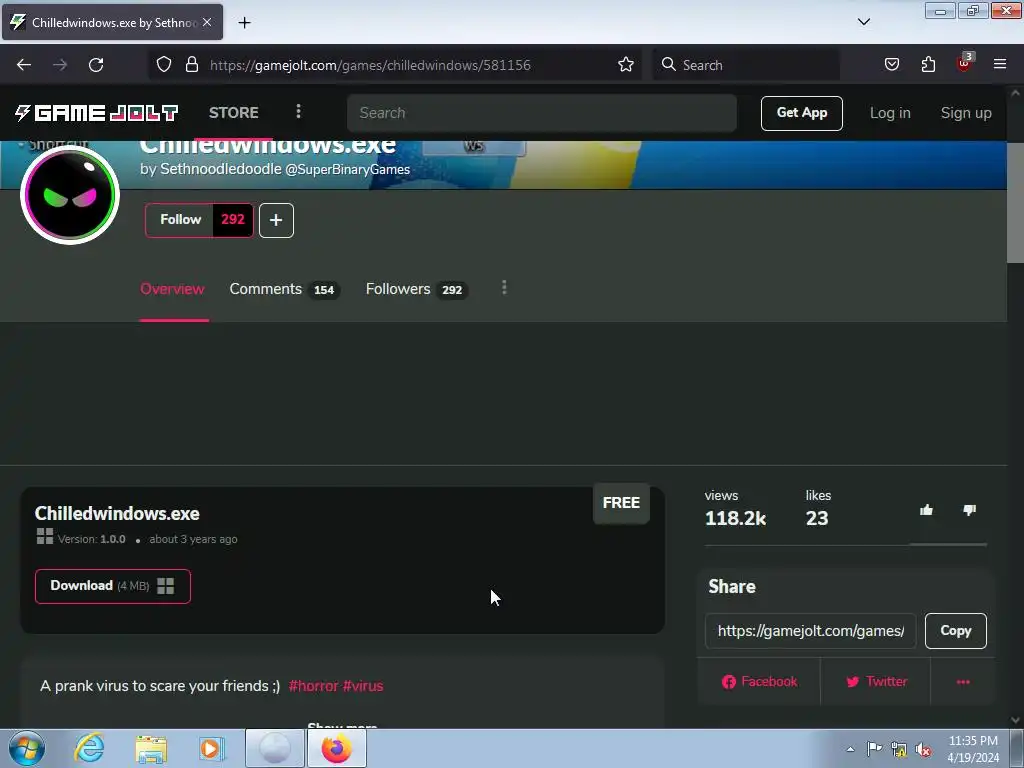
Task: Open the Log in link
Action: pos(889,113)
